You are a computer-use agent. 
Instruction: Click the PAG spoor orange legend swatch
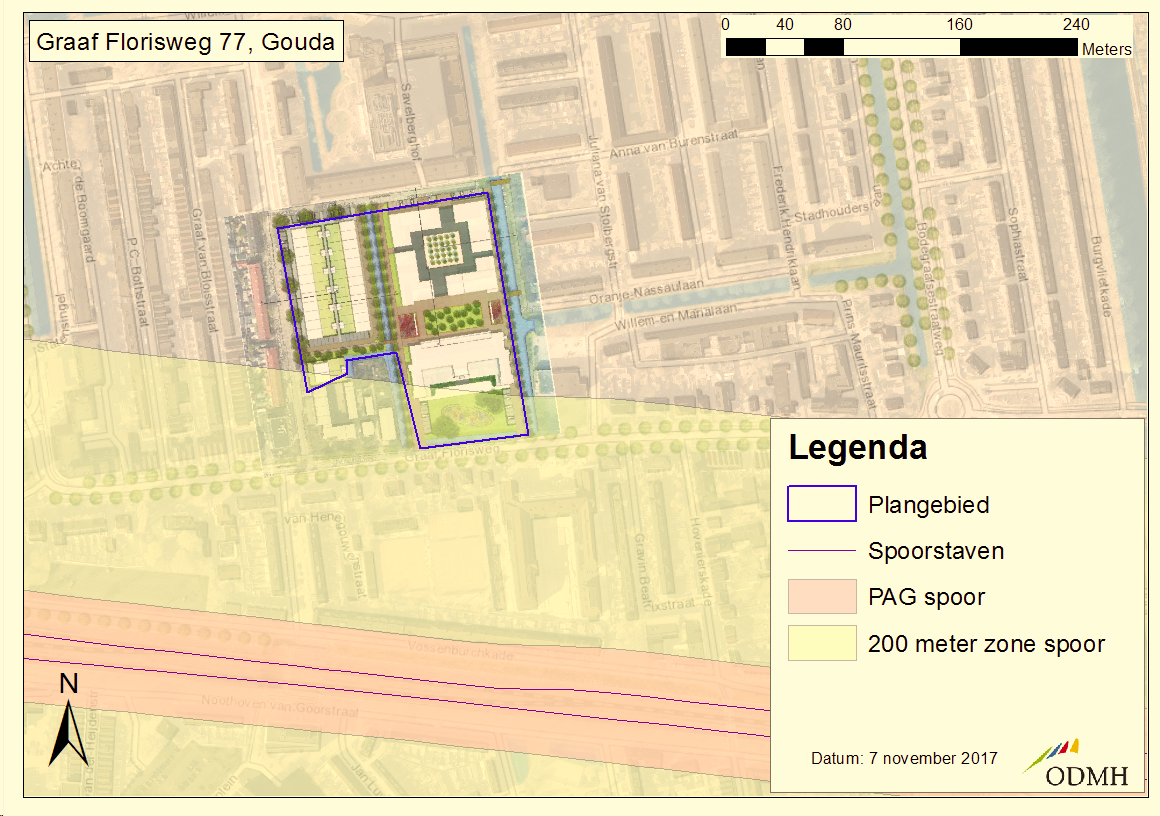pyautogui.click(x=821, y=597)
